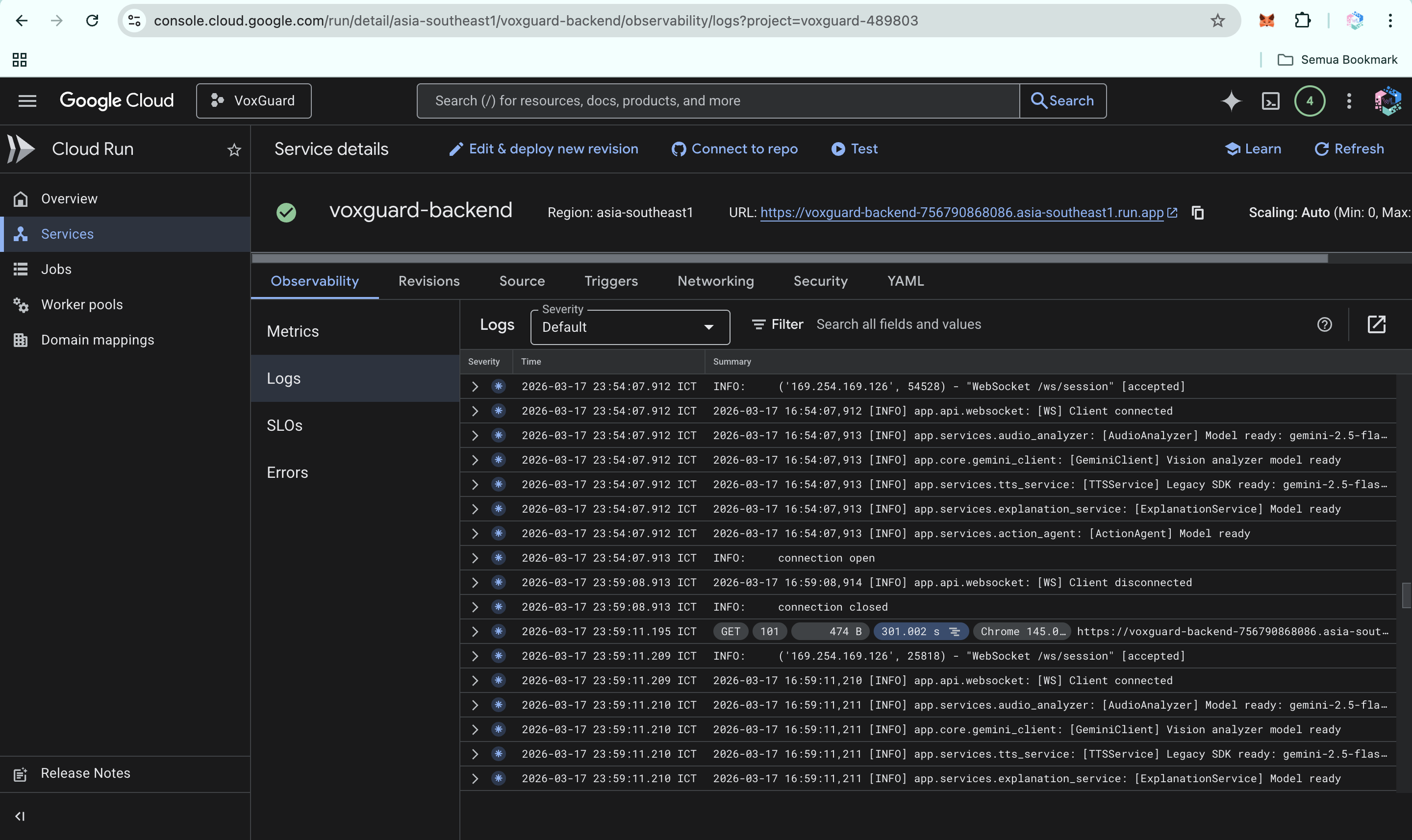Open the main navigation hamburger menu
Screen dimensions: 1412x840
click(x=27, y=101)
